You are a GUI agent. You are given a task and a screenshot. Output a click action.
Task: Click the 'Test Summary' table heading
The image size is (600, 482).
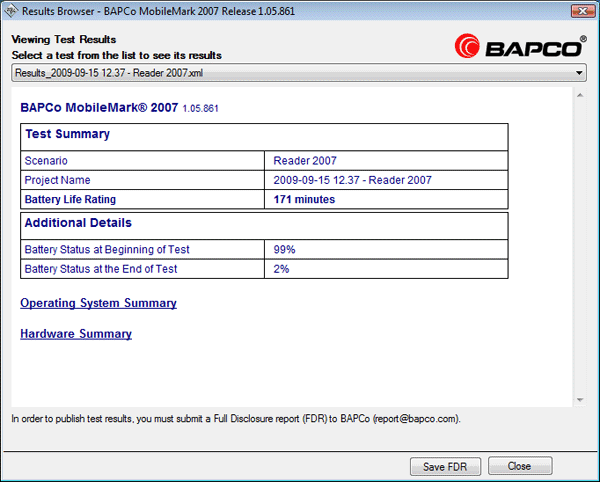pyautogui.click(x=67, y=134)
